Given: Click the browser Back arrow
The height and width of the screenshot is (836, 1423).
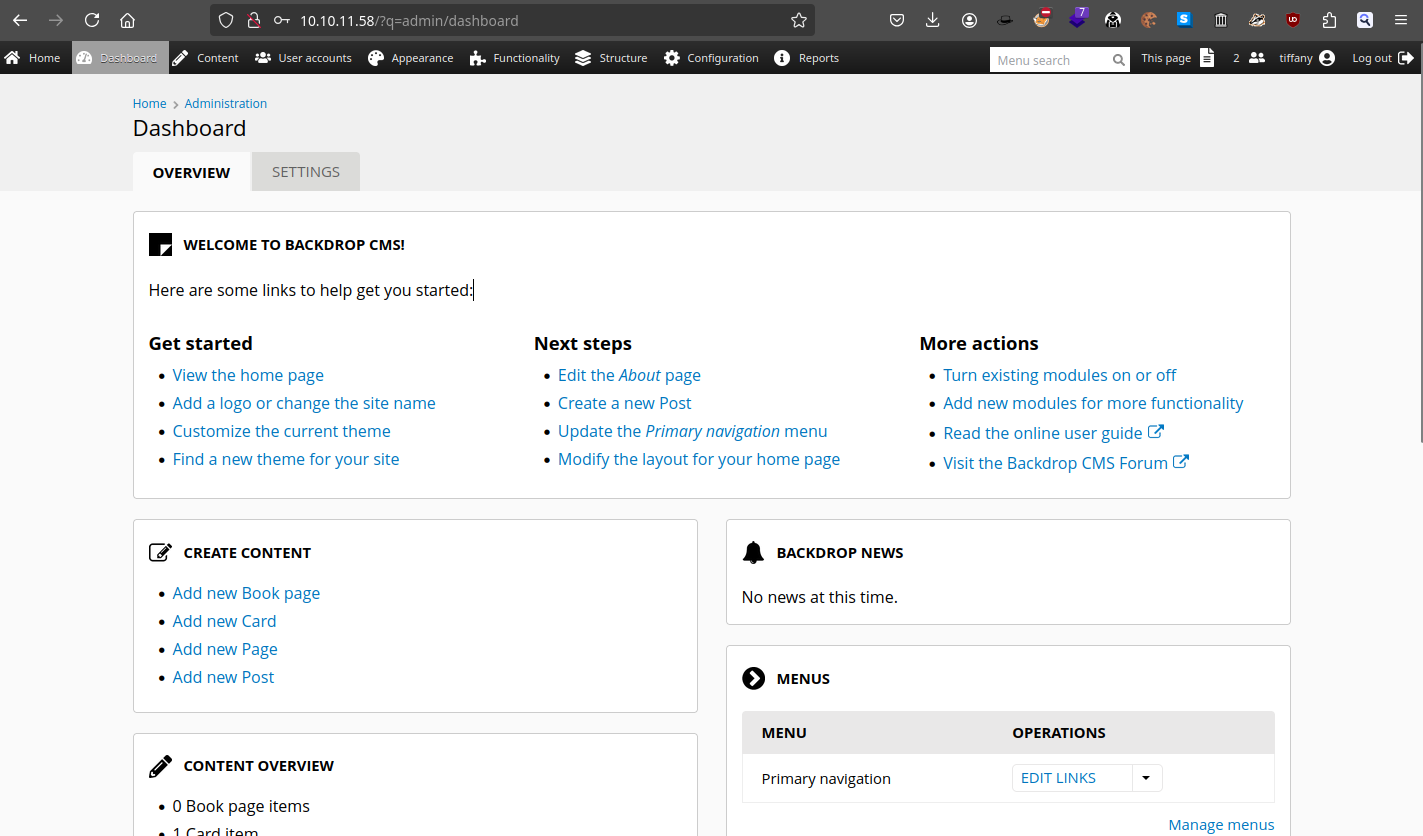Looking at the screenshot, I should 20,20.
